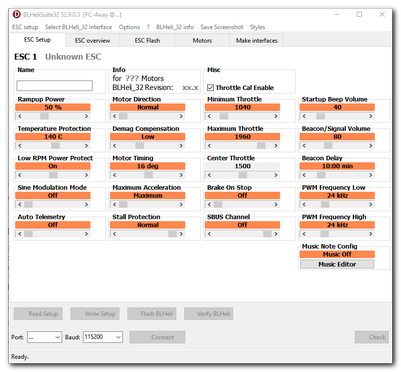
Task: Click the 'Ready.' status bar text
Action: (20, 357)
